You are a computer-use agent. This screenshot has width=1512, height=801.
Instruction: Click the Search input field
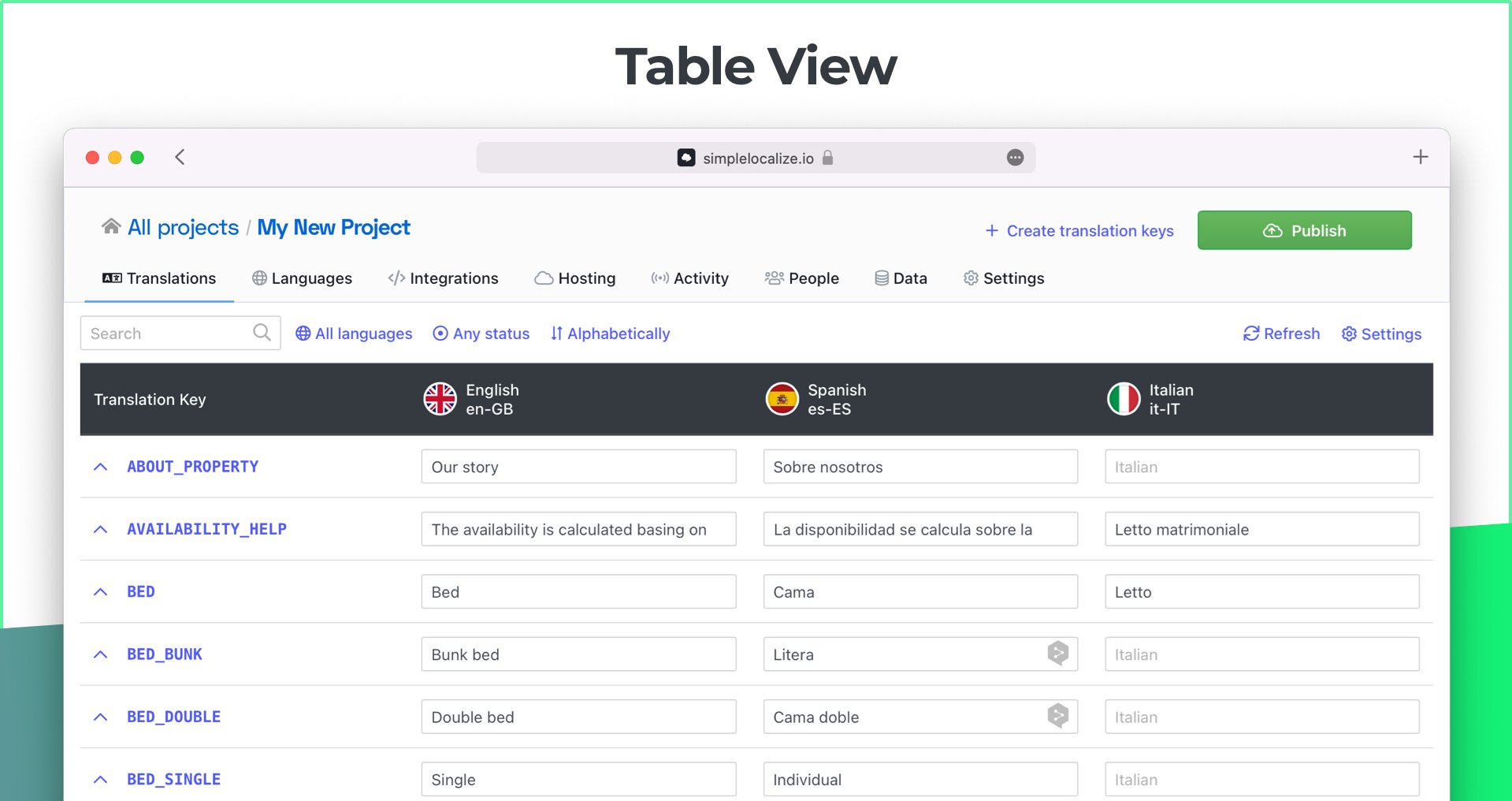pyautogui.click(x=180, y=333)
